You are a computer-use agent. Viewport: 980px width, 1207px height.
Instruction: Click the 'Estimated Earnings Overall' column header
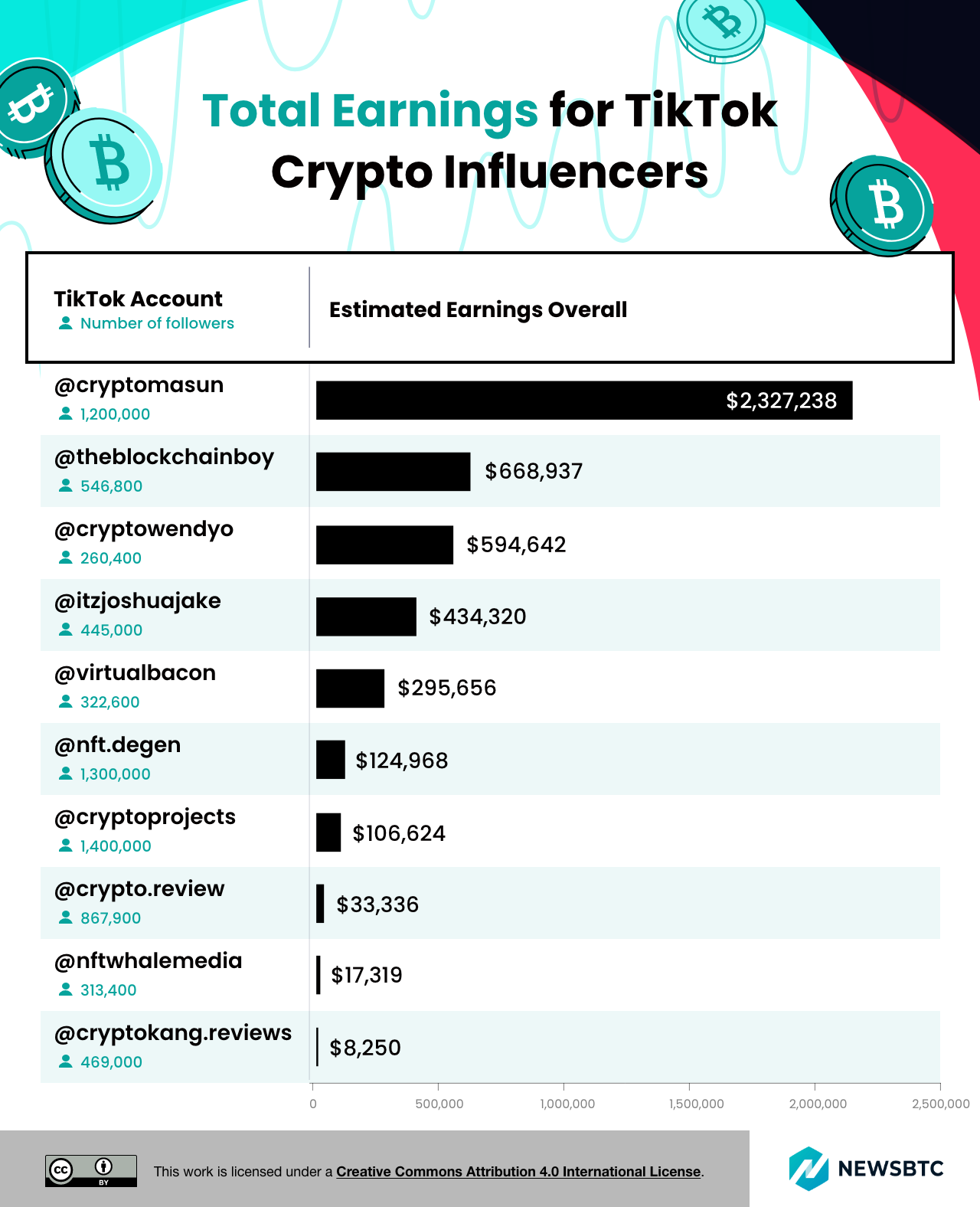click(x=478, y=309)
